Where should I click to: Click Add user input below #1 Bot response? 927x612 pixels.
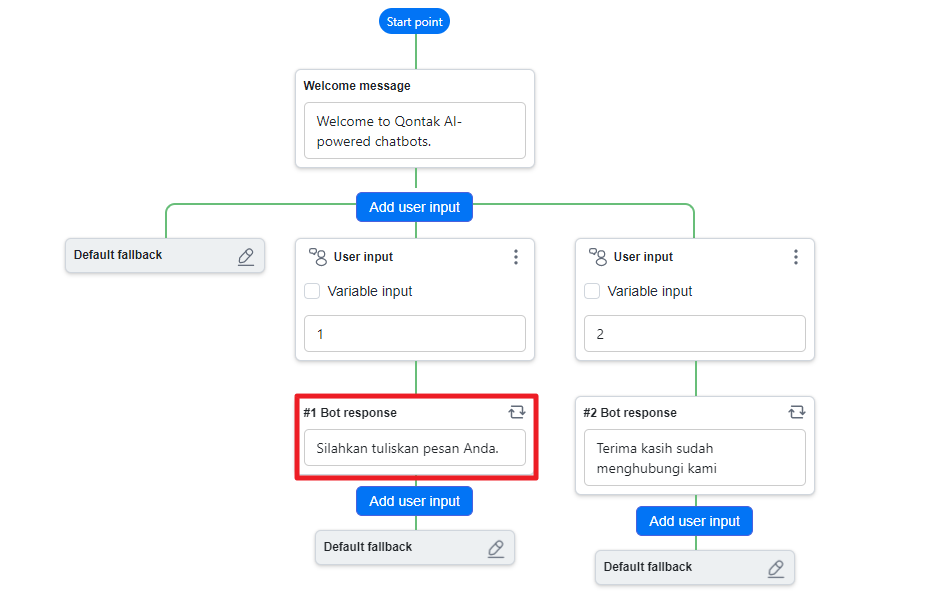(x=414, y=501)
